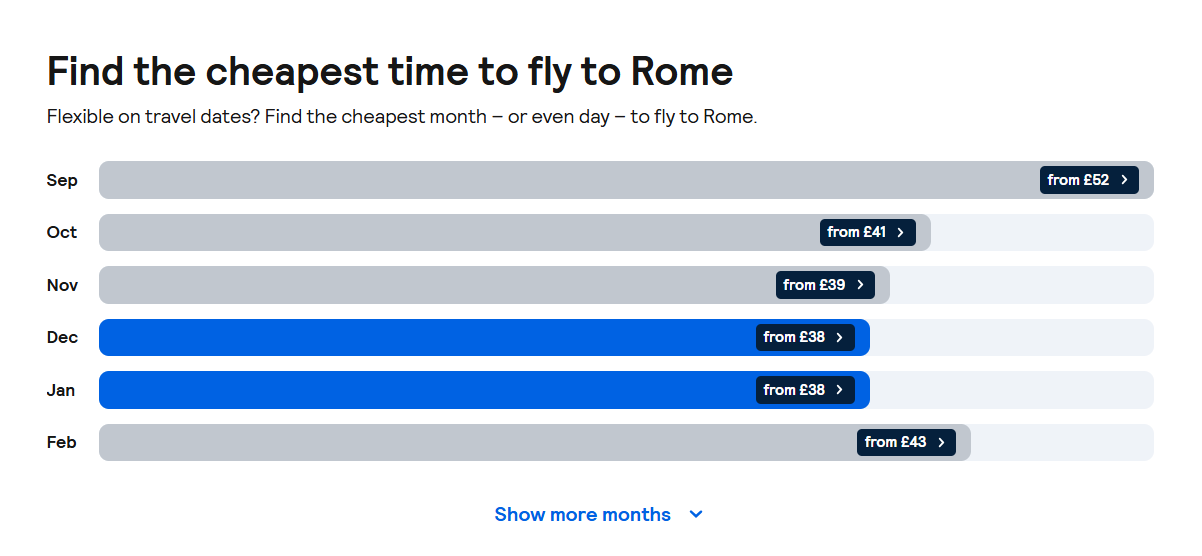Select the 'from £52' September price button
Image resolution: width=1202 pixels, height=556 pixels.
1089,180
